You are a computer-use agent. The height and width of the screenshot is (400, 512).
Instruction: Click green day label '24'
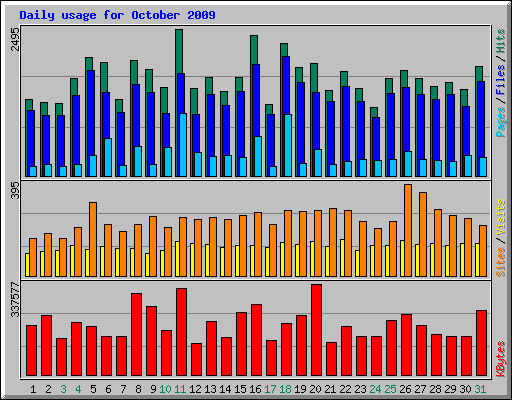375,389
